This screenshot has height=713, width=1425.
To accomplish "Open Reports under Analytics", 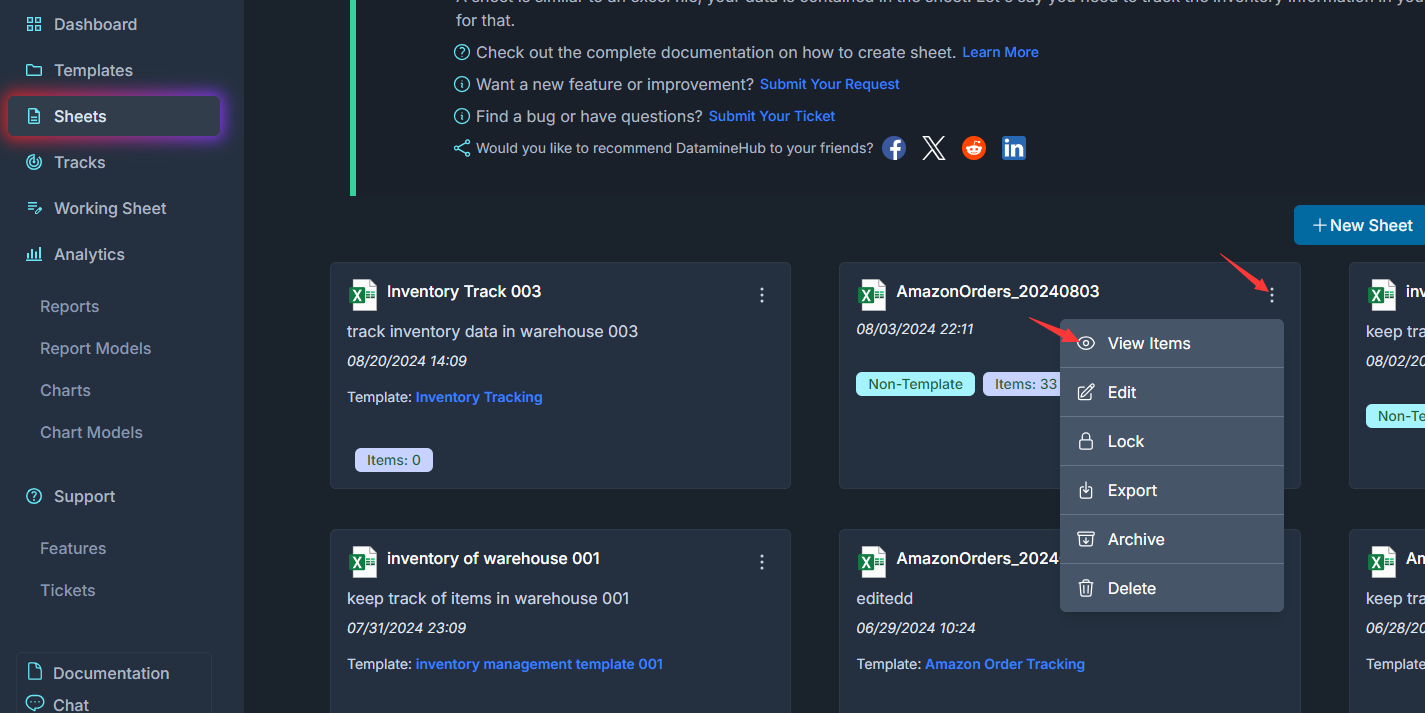I will pos(69,306).
